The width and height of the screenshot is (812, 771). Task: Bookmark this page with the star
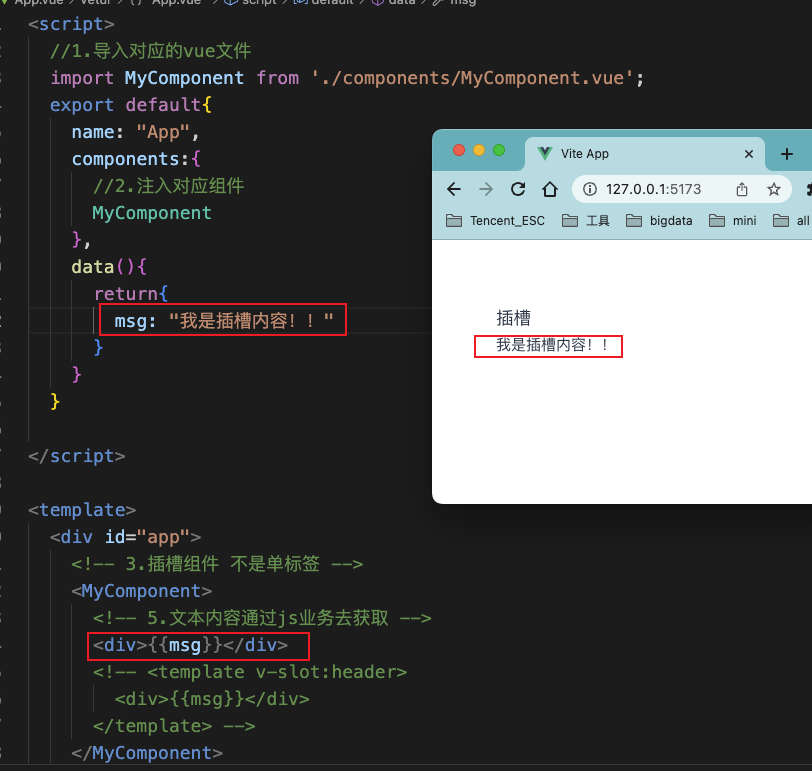point(773,189)
